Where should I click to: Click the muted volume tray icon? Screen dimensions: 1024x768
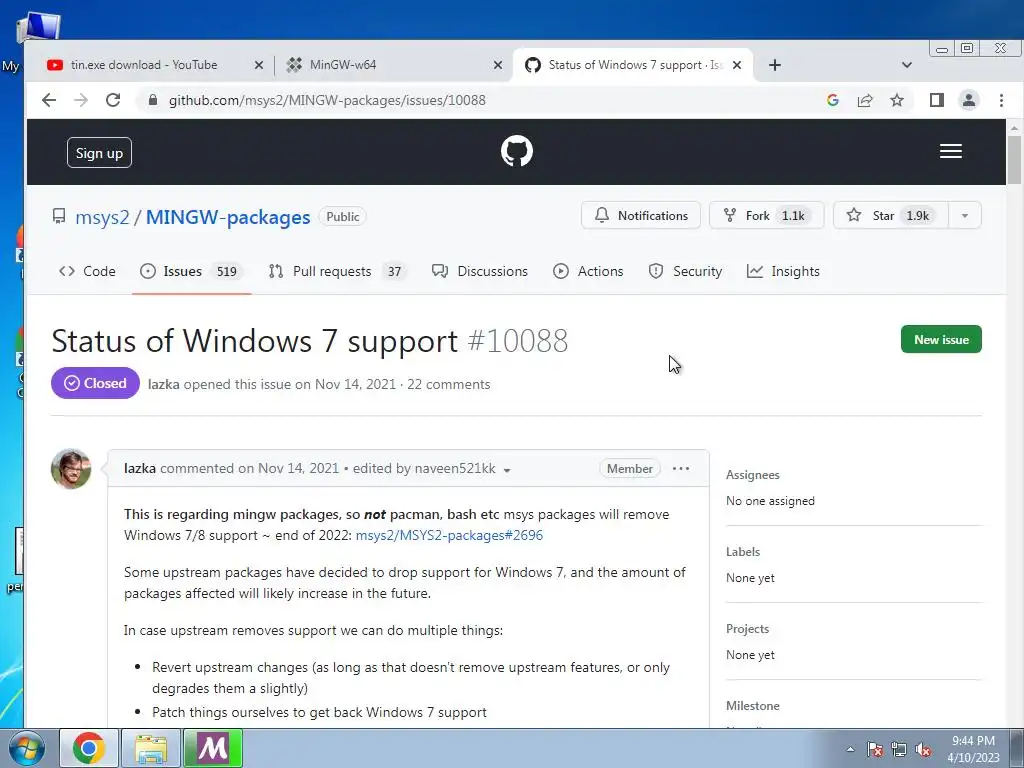tap(923, 749)
